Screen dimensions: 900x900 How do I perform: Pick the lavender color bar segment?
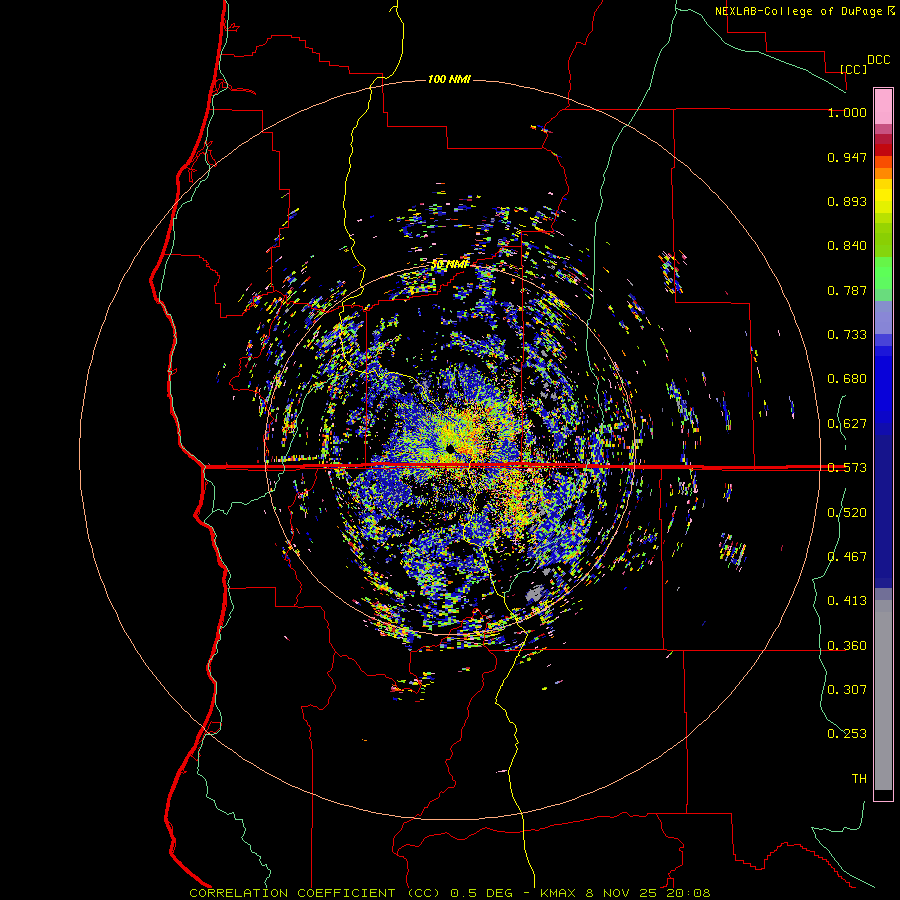883,317
